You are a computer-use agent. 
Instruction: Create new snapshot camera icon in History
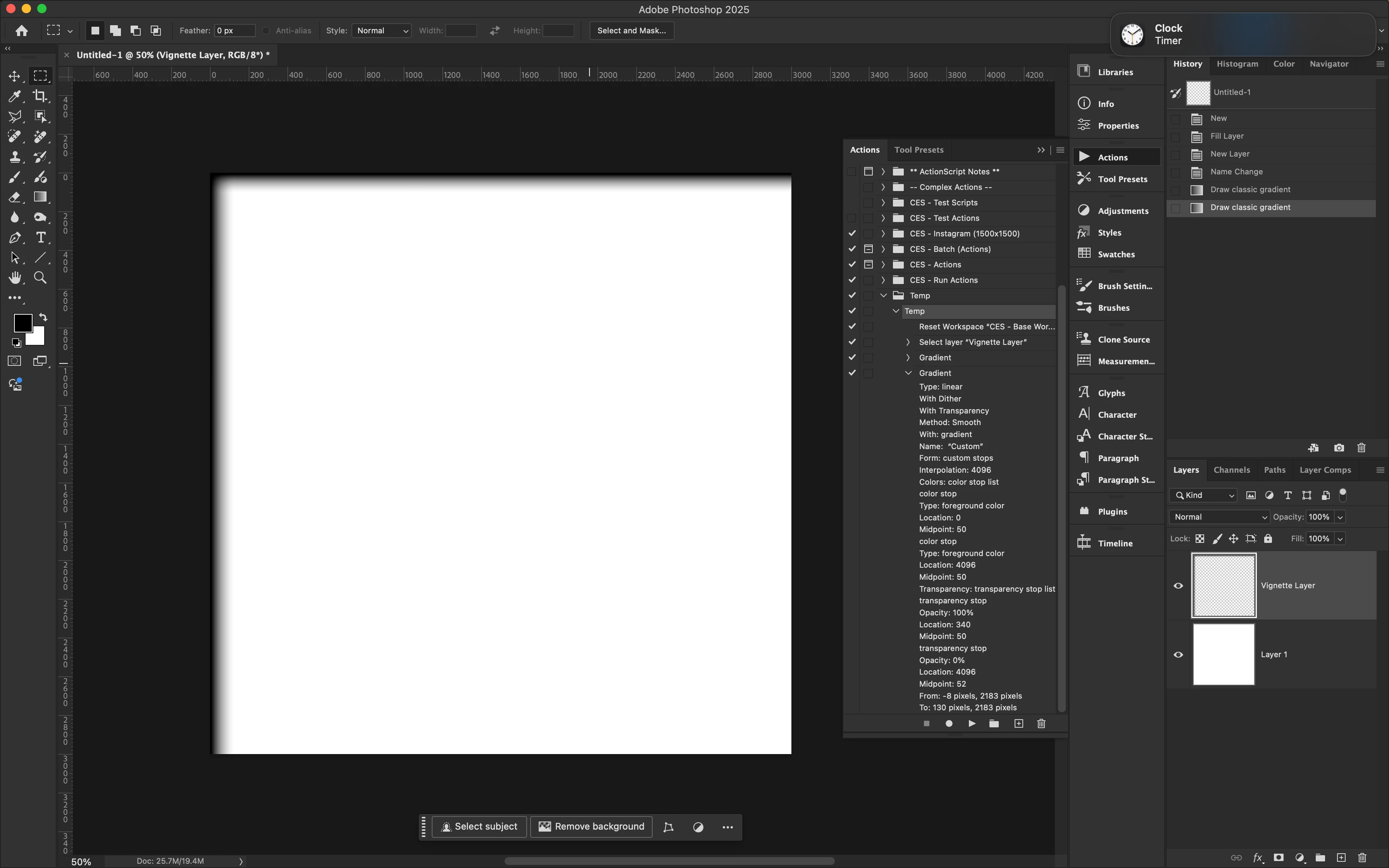(x=1339, y=448)
